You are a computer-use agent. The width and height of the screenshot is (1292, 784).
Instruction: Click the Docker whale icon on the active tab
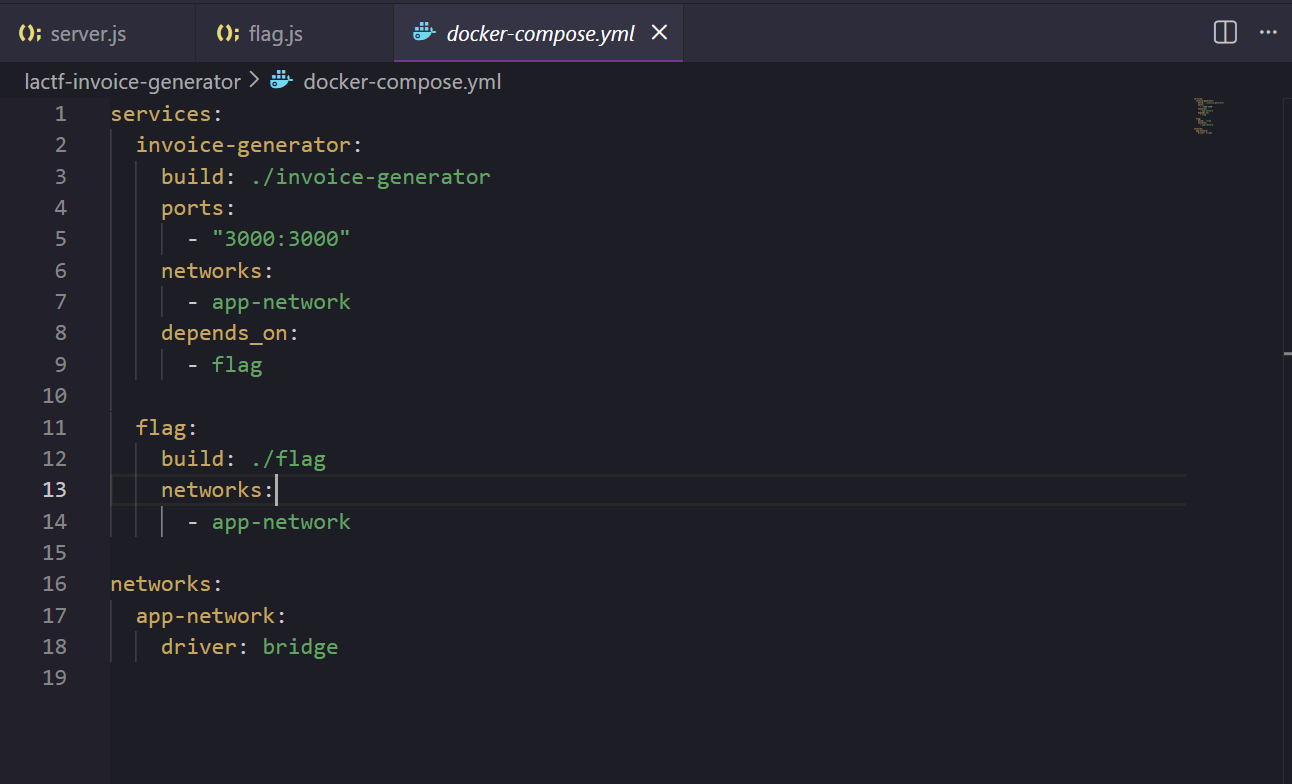point(424,33)
